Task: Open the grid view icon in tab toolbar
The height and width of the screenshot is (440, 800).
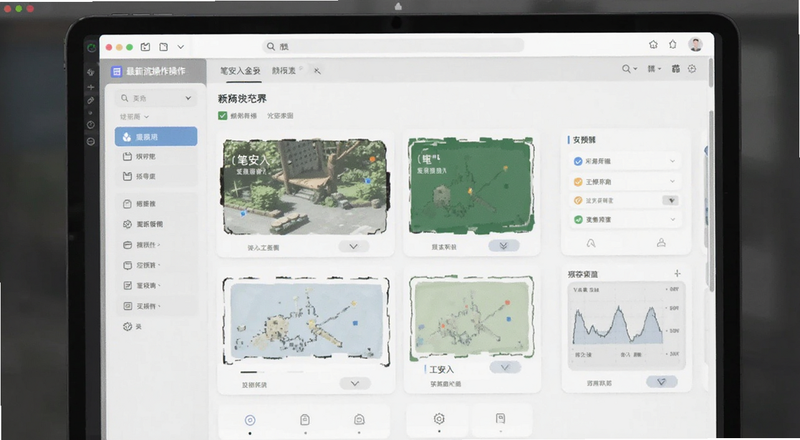Action: [x=676, y=68]
